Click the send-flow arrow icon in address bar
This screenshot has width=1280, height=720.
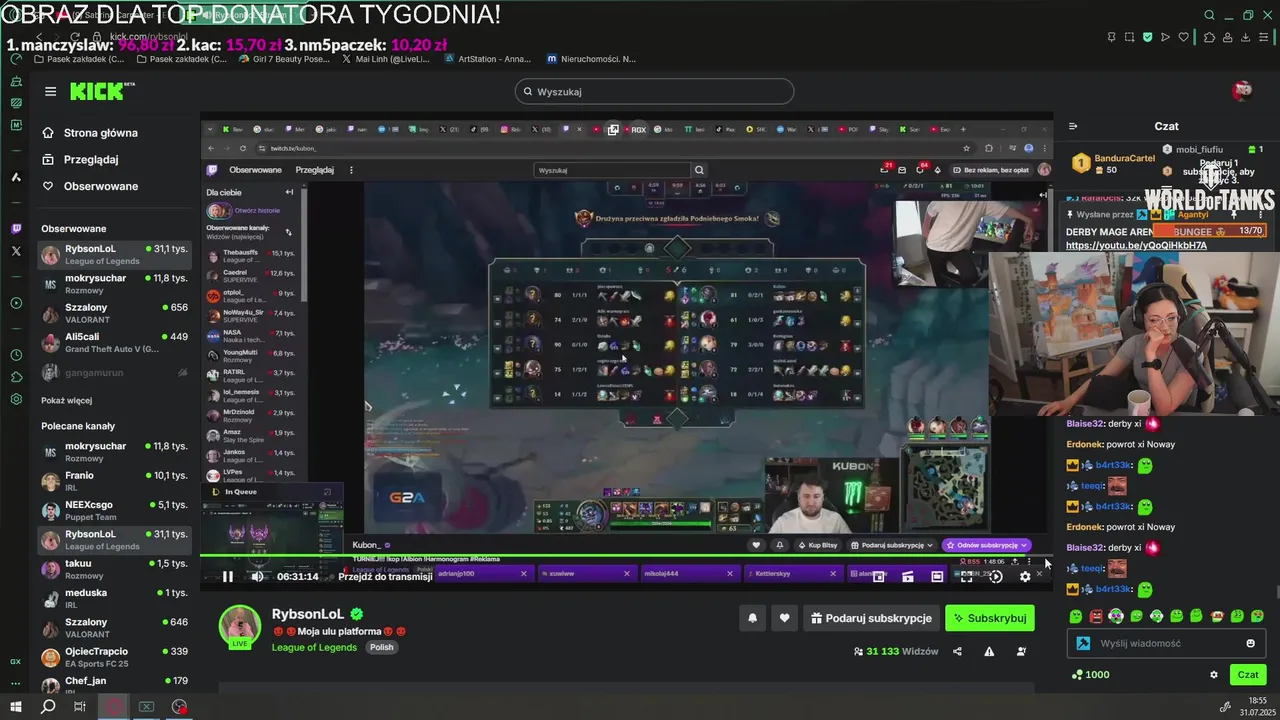pos(1165,37)
